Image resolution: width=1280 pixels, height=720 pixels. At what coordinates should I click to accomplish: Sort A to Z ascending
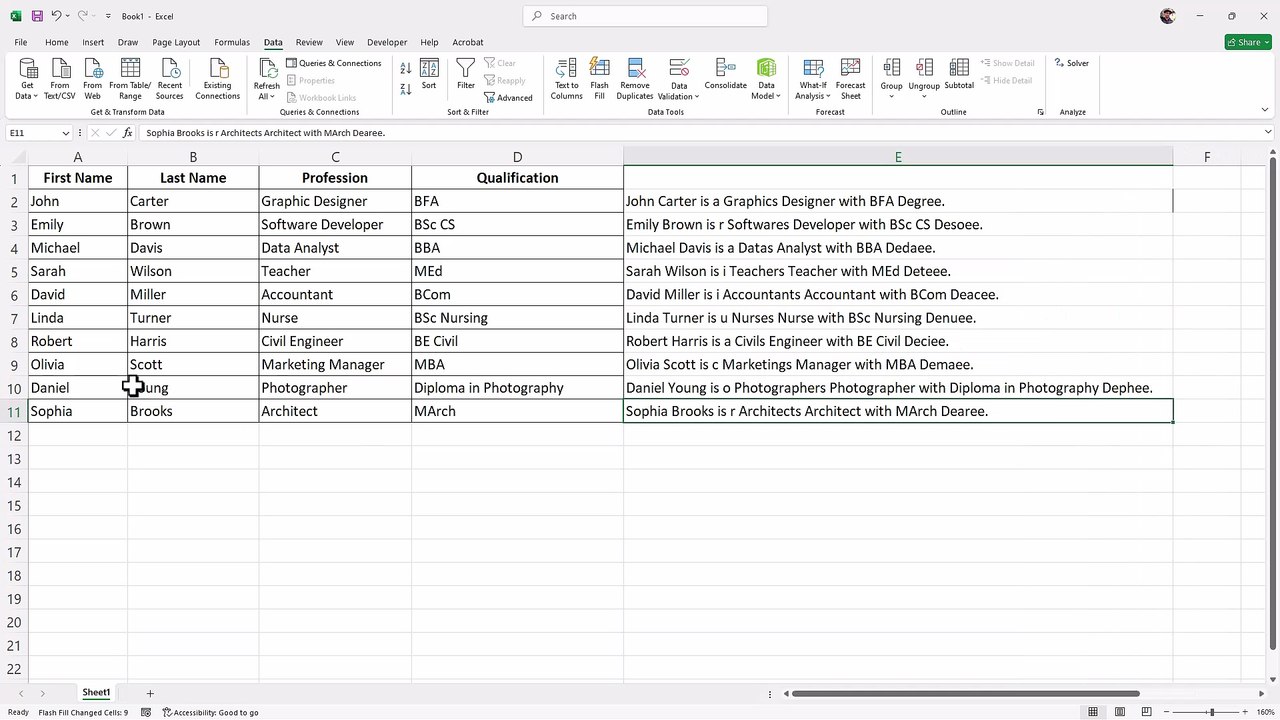(406, 68)
